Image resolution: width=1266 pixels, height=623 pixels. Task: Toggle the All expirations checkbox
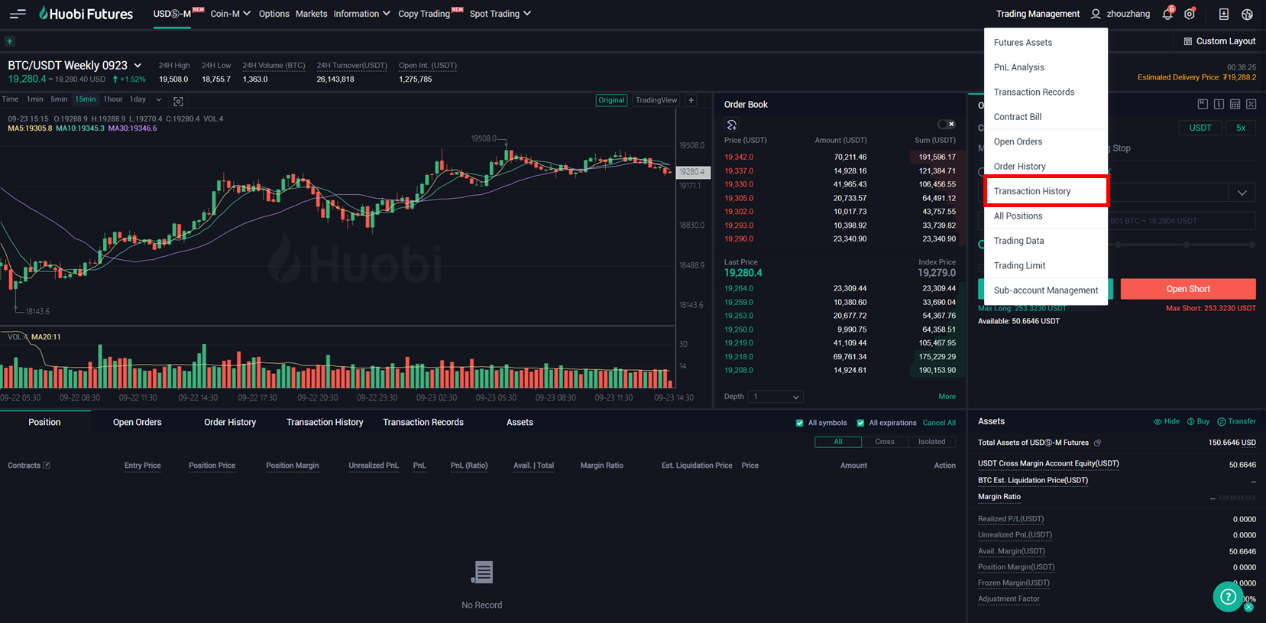(860, 423)
